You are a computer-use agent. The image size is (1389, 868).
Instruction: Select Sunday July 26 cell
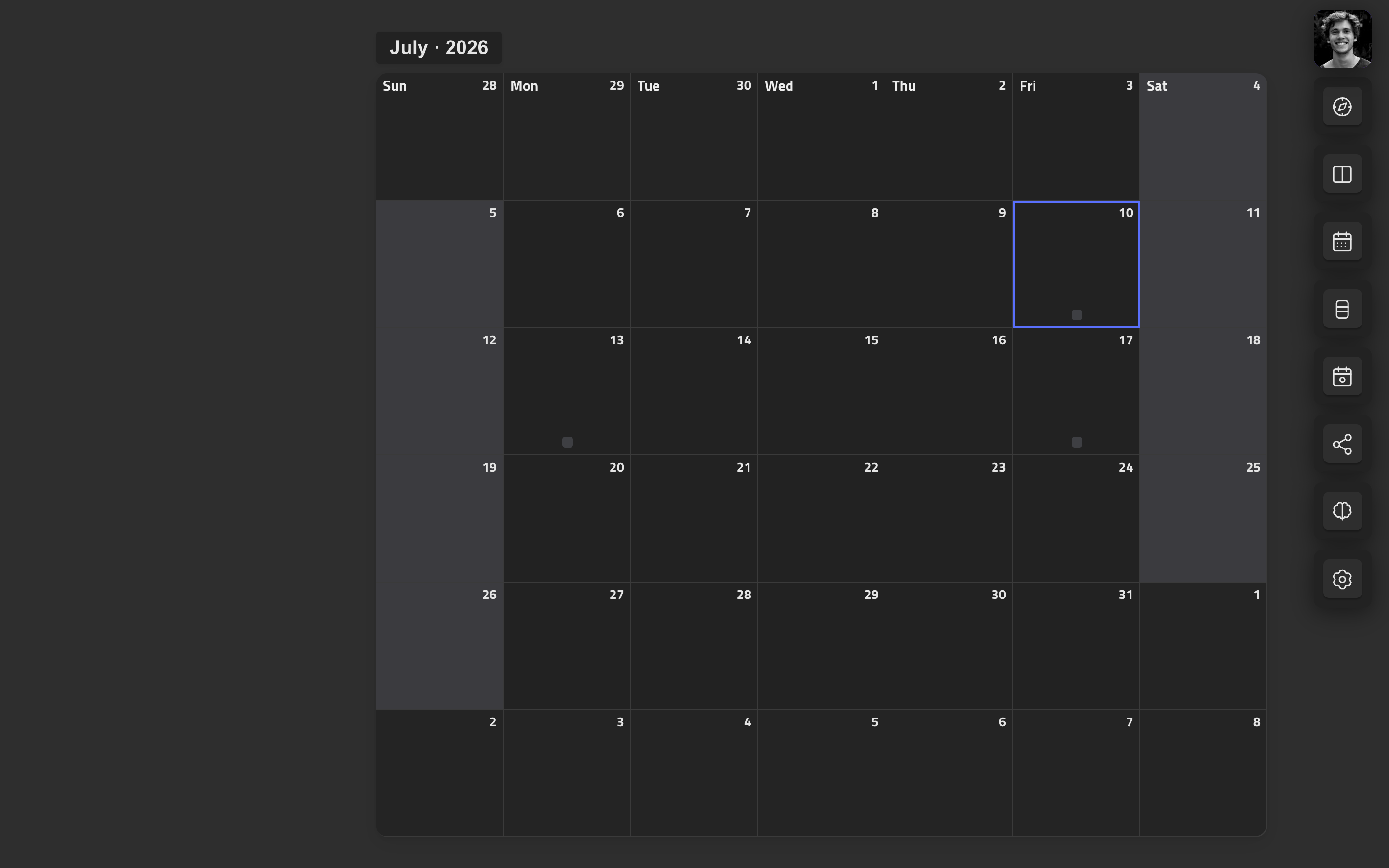pyautogui.click(x=439, y=646)
